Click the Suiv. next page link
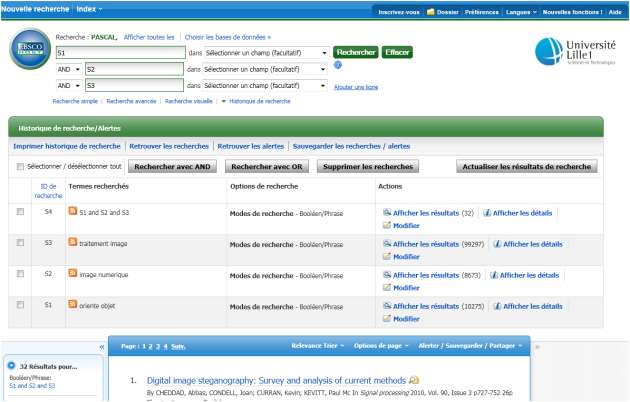The width and height of the screenshot is (630, 402). coord(178,346)
